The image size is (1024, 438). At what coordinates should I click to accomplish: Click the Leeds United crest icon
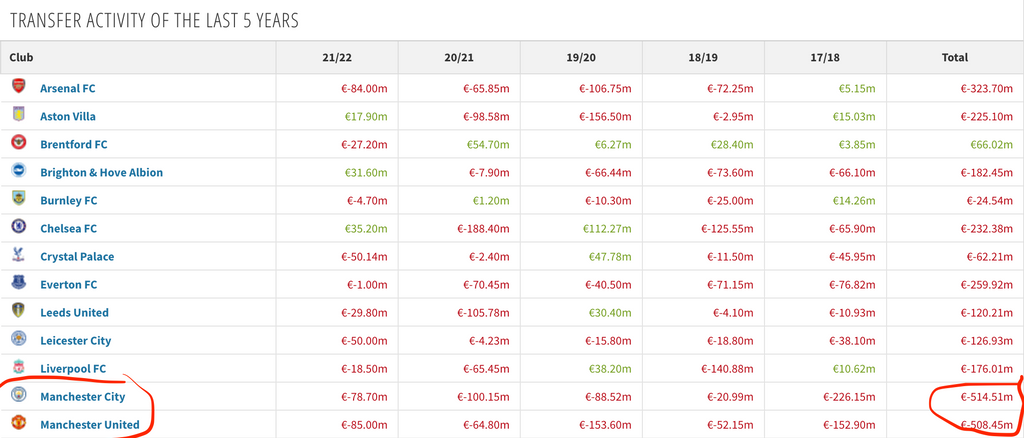pyautogui.click(x=18, y=312)
